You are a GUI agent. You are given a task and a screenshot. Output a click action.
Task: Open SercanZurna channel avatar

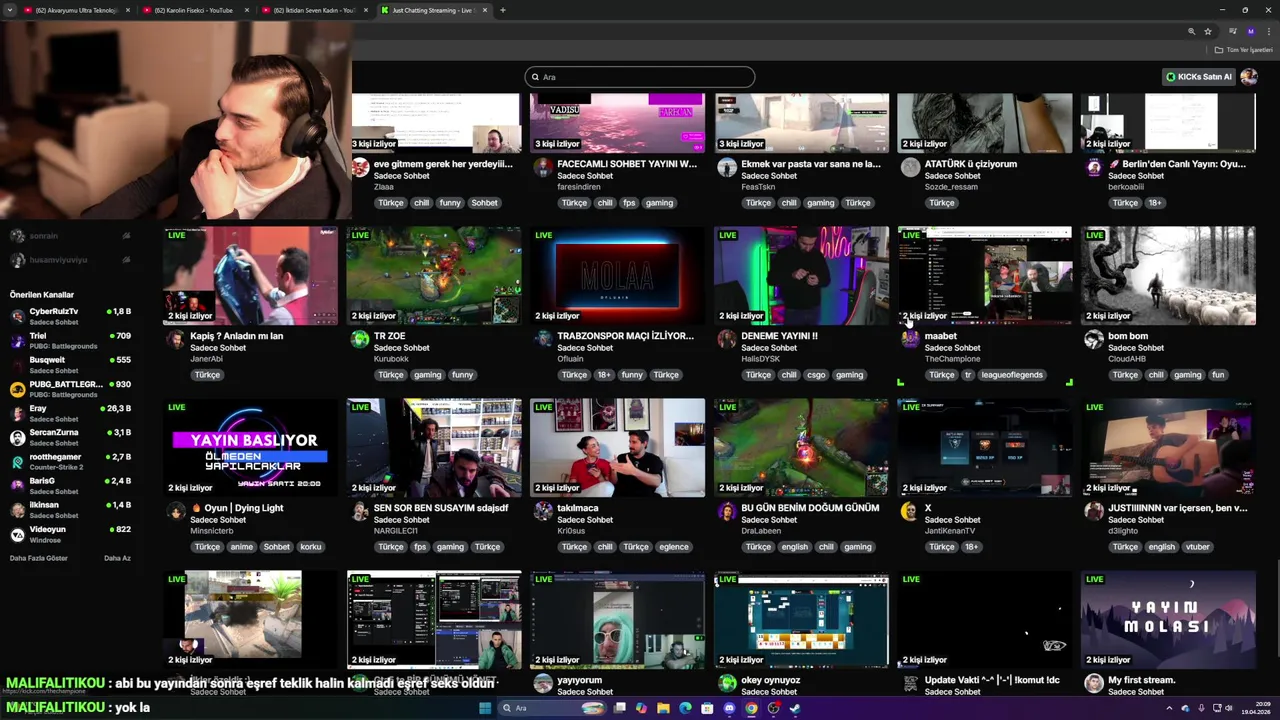pos(17,437)
